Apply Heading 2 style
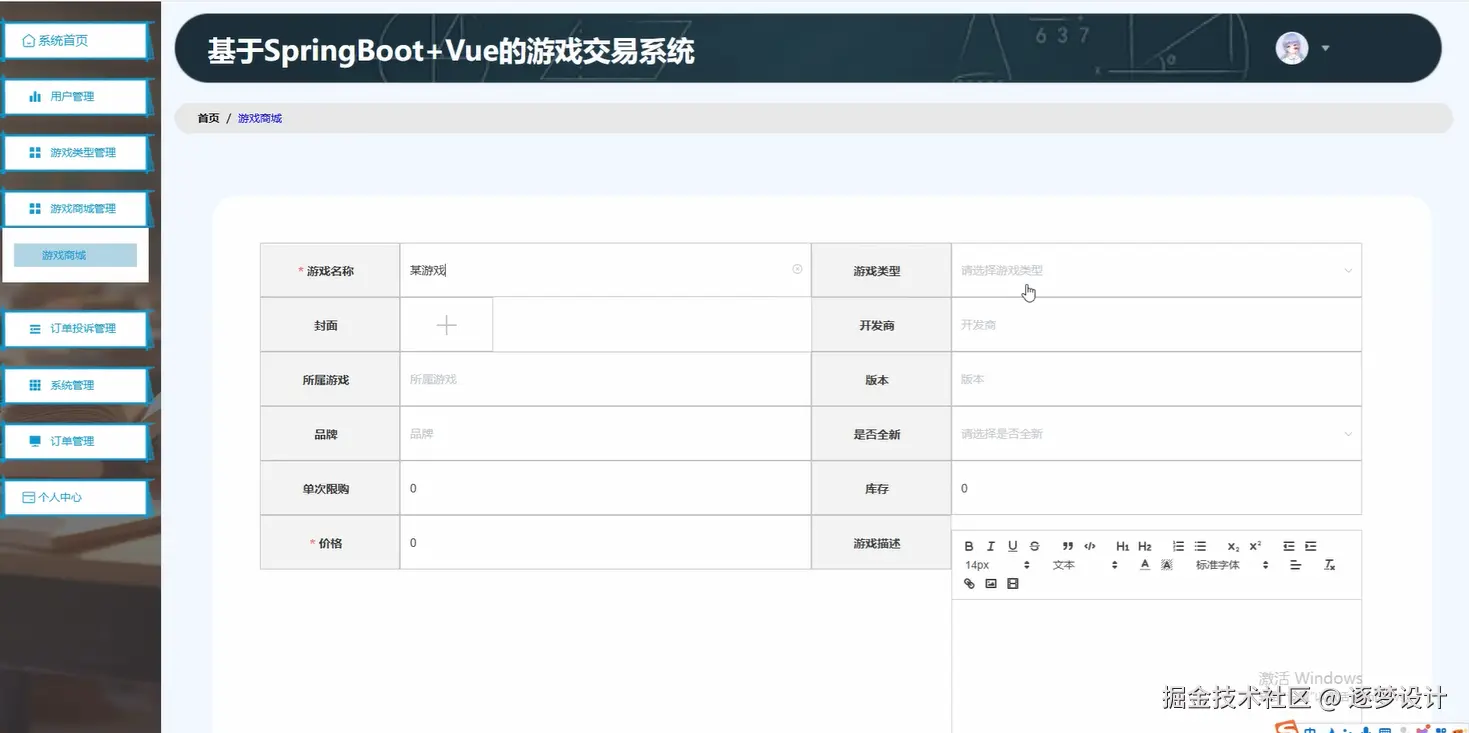 1145,546
